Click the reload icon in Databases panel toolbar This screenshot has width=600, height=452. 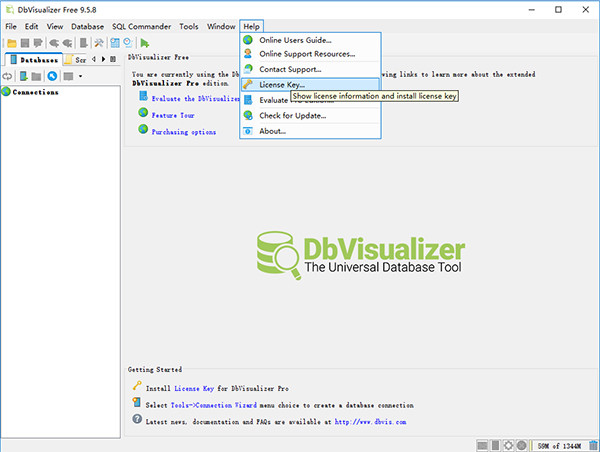(6, 76)
